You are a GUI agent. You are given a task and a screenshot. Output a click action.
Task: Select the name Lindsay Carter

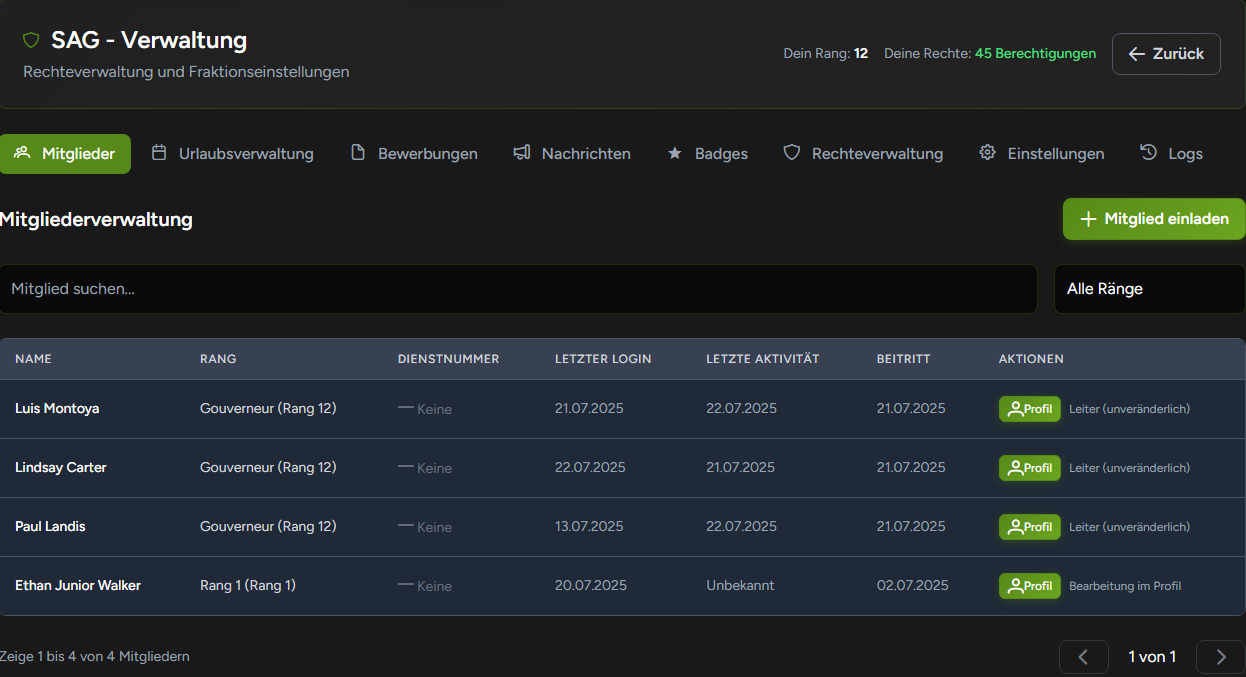61,468
